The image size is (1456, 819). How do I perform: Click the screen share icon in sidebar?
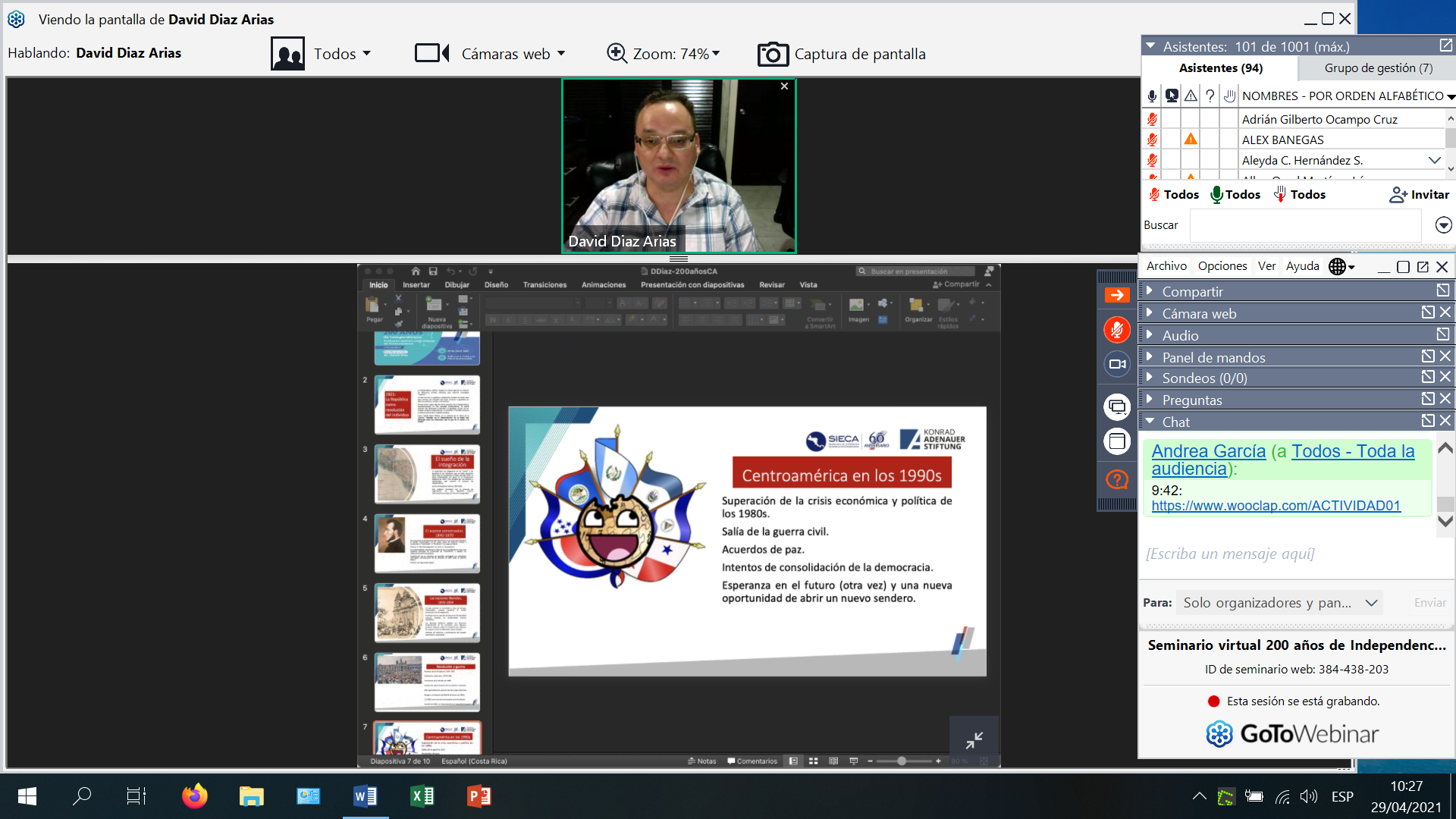pyautogui.click(x=1116, y=406)
